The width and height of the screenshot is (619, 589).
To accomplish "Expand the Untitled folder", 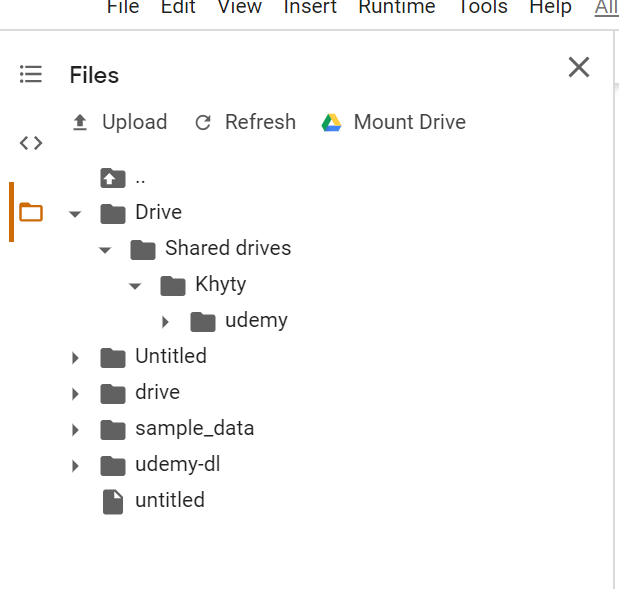I will (75, 357).
